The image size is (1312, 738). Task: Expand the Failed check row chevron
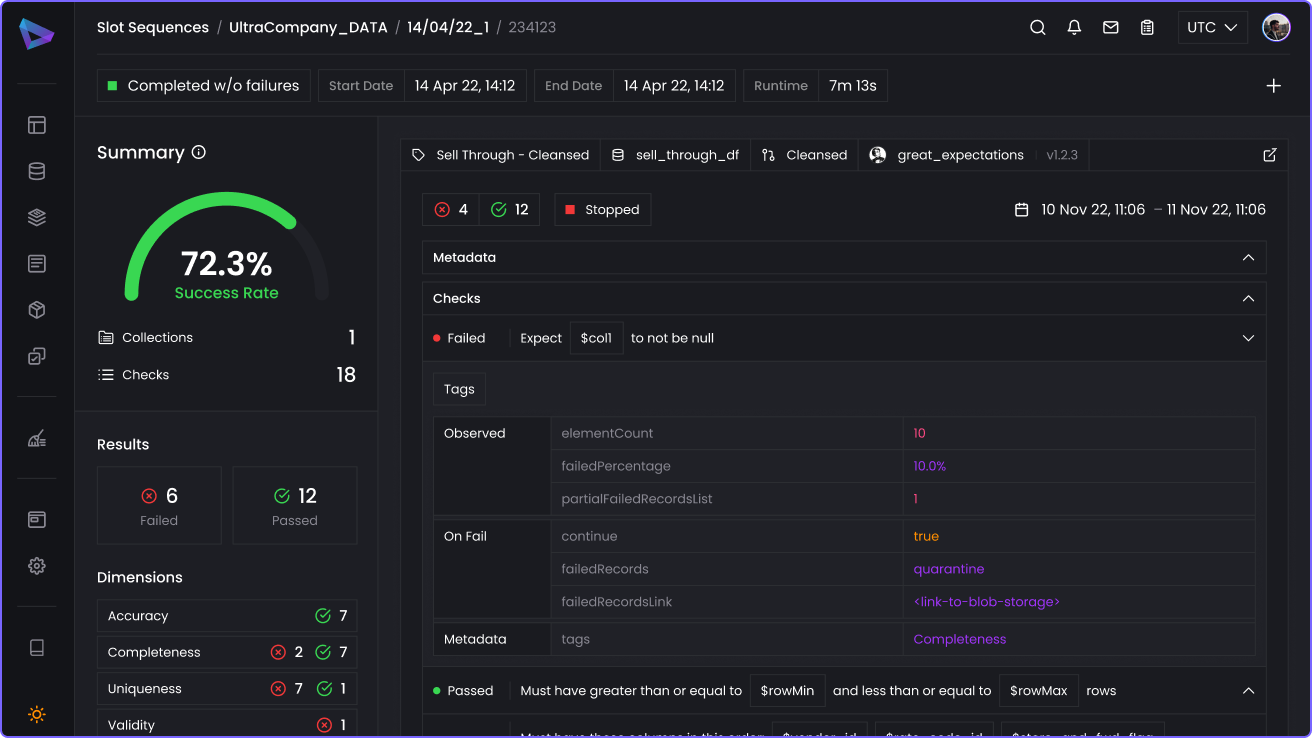click(1248, 338)
